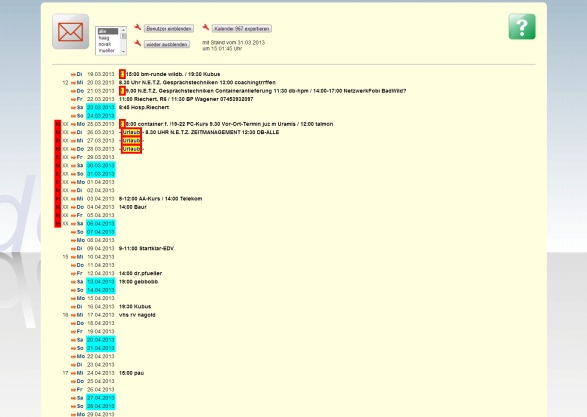Click the highlighted date 20.04.2013
The width and height of the screenshot is (587, 417).
[x=101, y=340]
